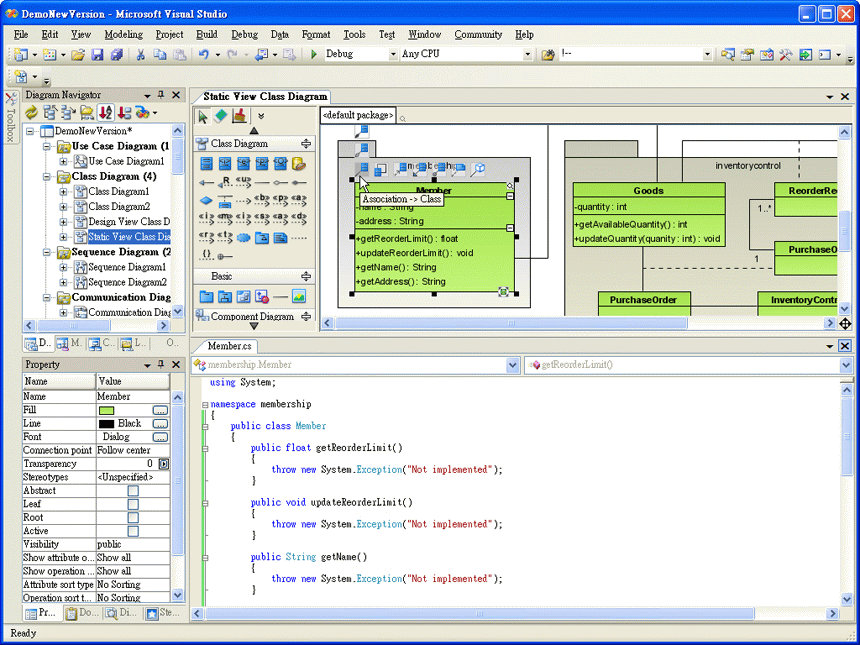Expand the Component Diagram palette section

pyautogui.click(x=306, y=316)
